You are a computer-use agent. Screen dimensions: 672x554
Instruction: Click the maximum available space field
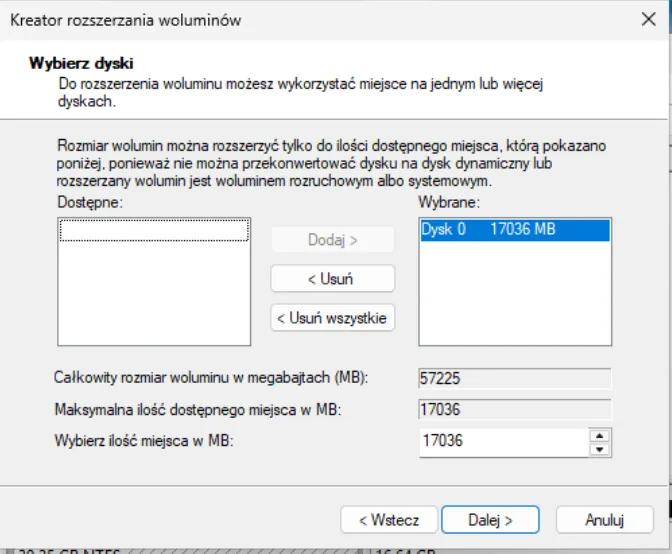(x=514, y=409)
